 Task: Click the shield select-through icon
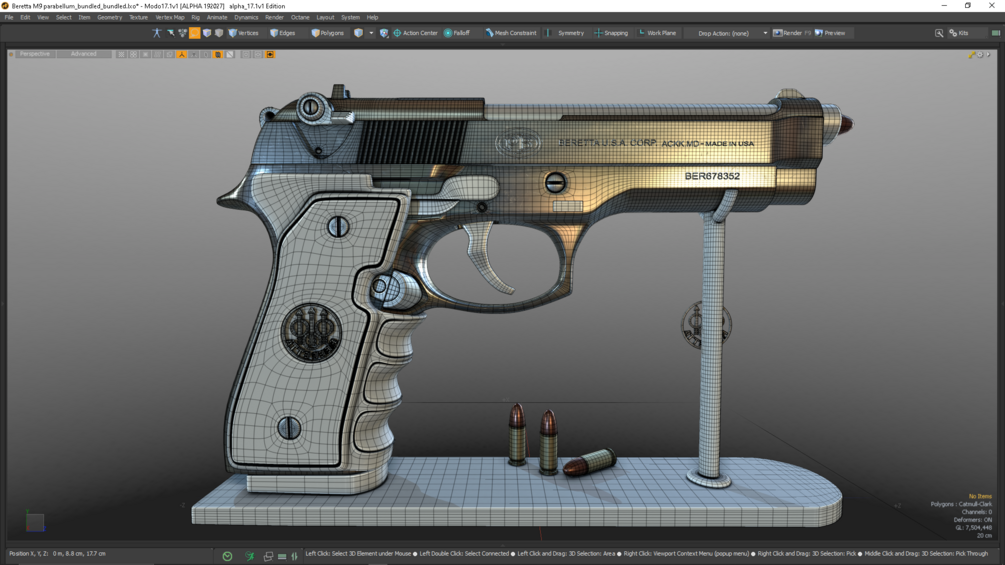coord(384,33)
